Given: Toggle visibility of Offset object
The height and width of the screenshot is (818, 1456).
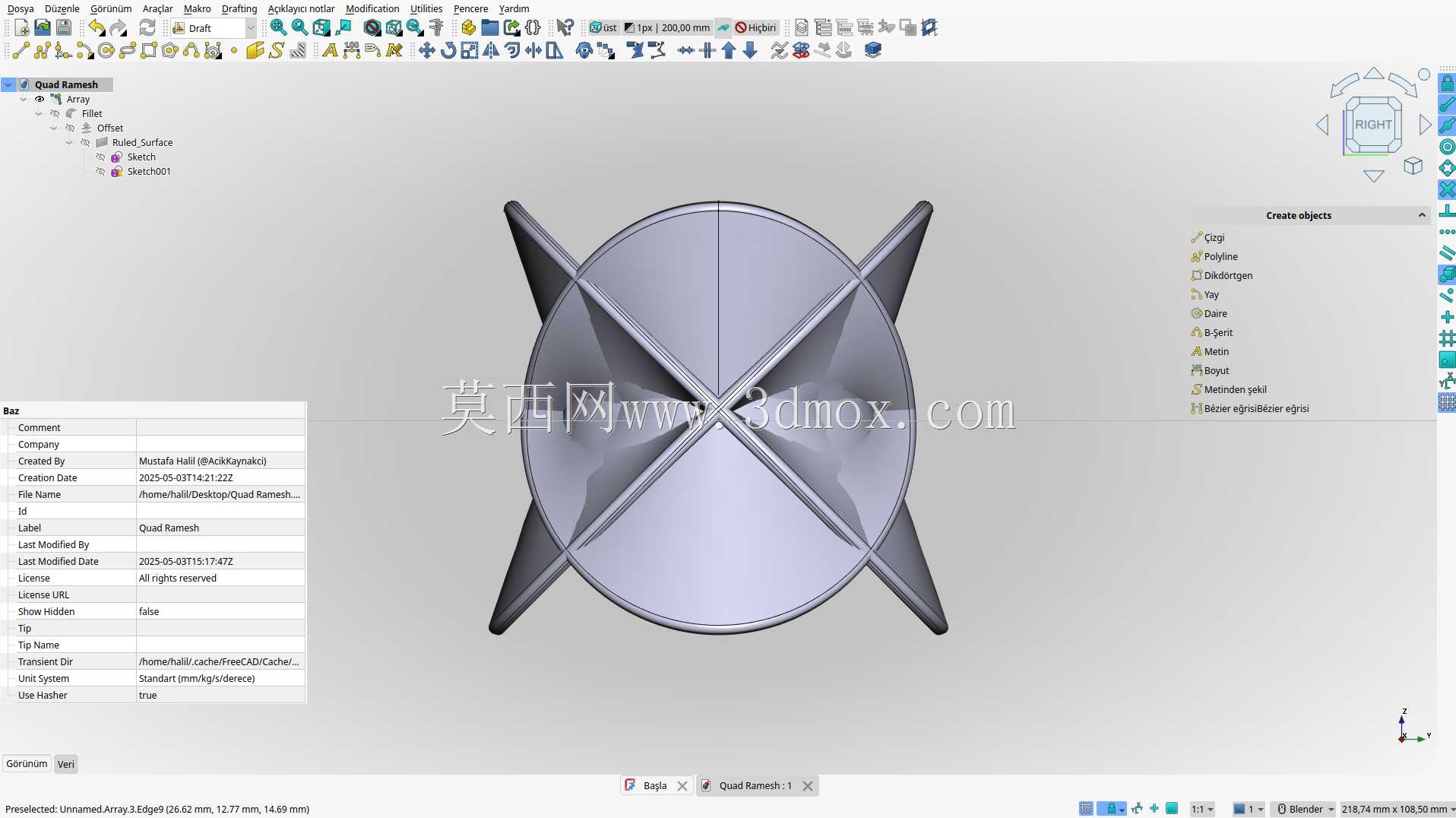Looking at the screenshot, I should coord(70,128).
